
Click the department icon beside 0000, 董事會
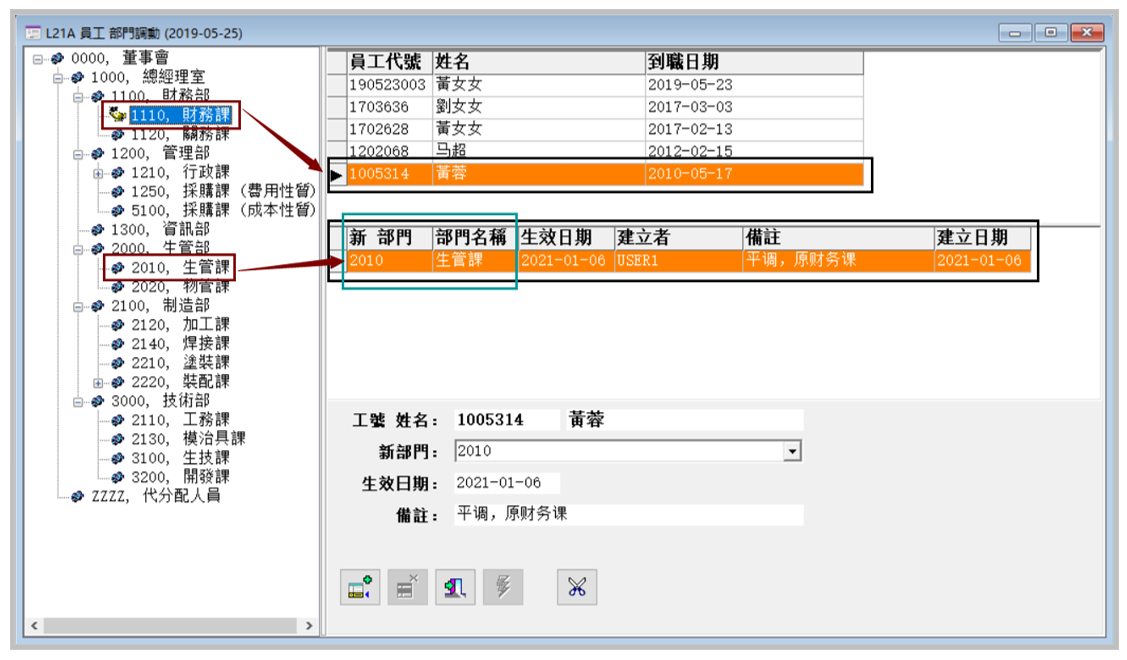tap(58, 59)
